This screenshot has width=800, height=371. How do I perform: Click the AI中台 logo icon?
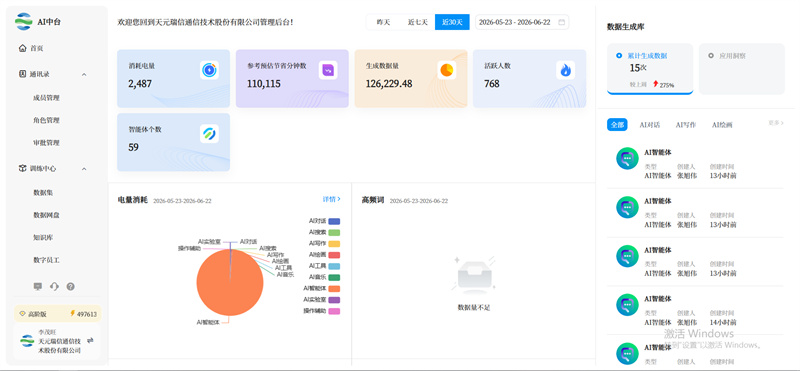pos(23,21)
